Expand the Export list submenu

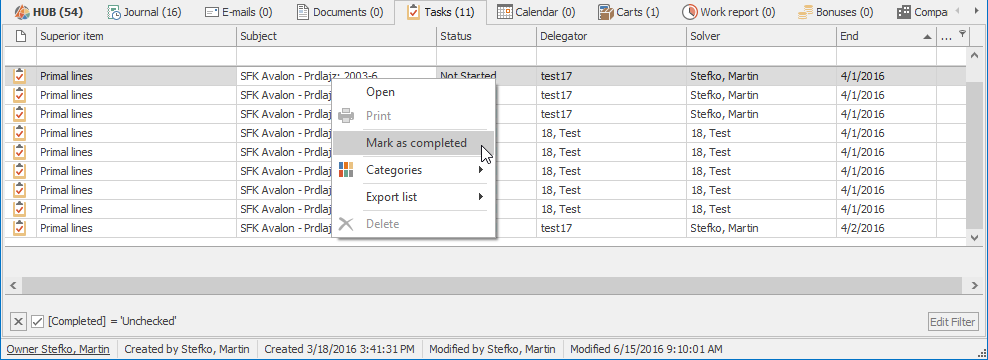pyautogui.click(x=413, y=197)
